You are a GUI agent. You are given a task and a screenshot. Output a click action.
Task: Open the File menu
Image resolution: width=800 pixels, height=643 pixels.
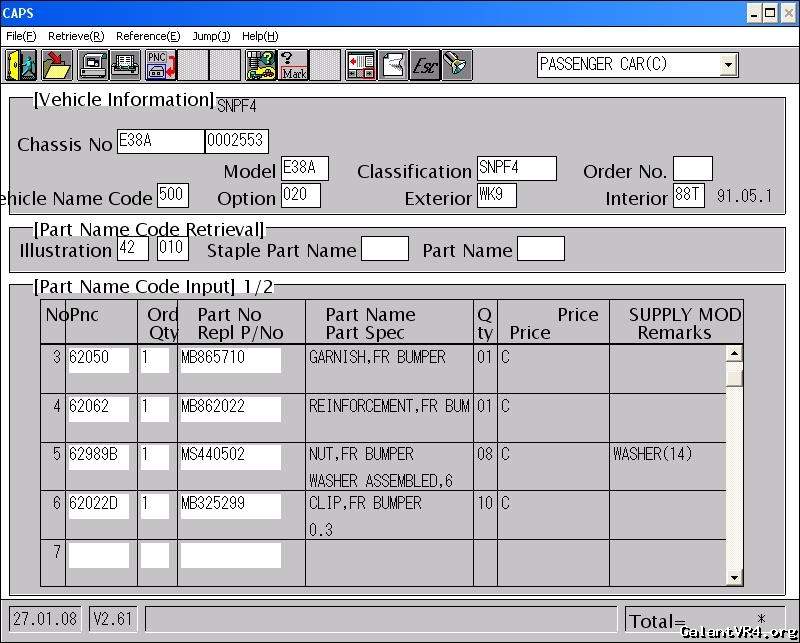(x=21, y=36)
